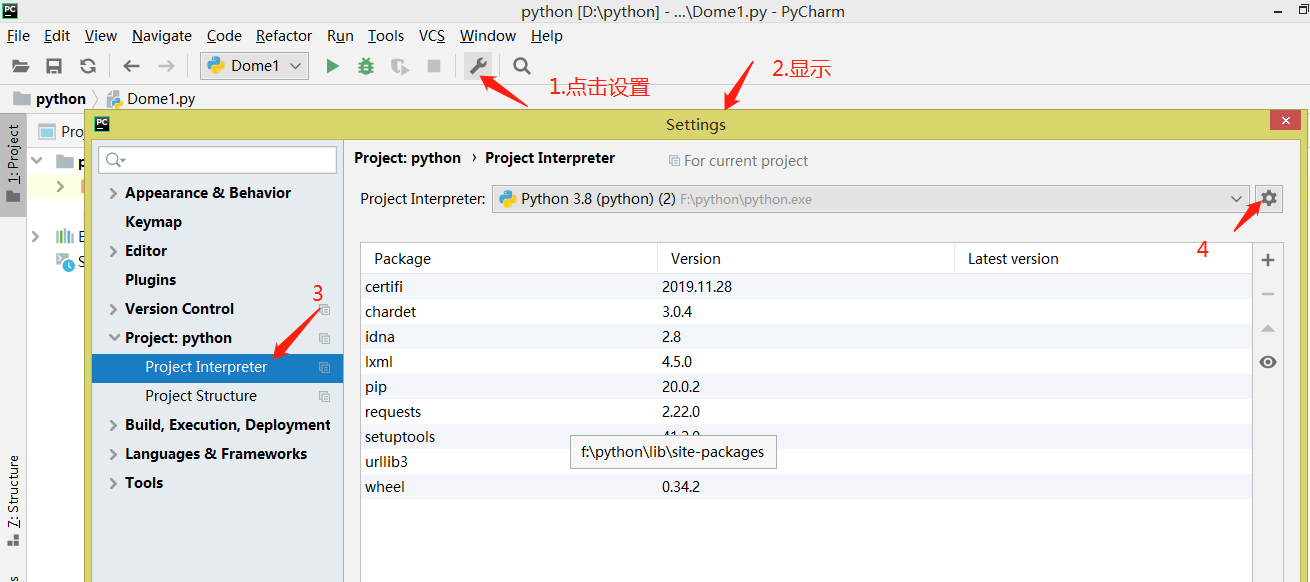Image resolution: width=1310 pixels, height=582 pixels.
Task: Start debugging via the bug icon
Action: (365, 65)
